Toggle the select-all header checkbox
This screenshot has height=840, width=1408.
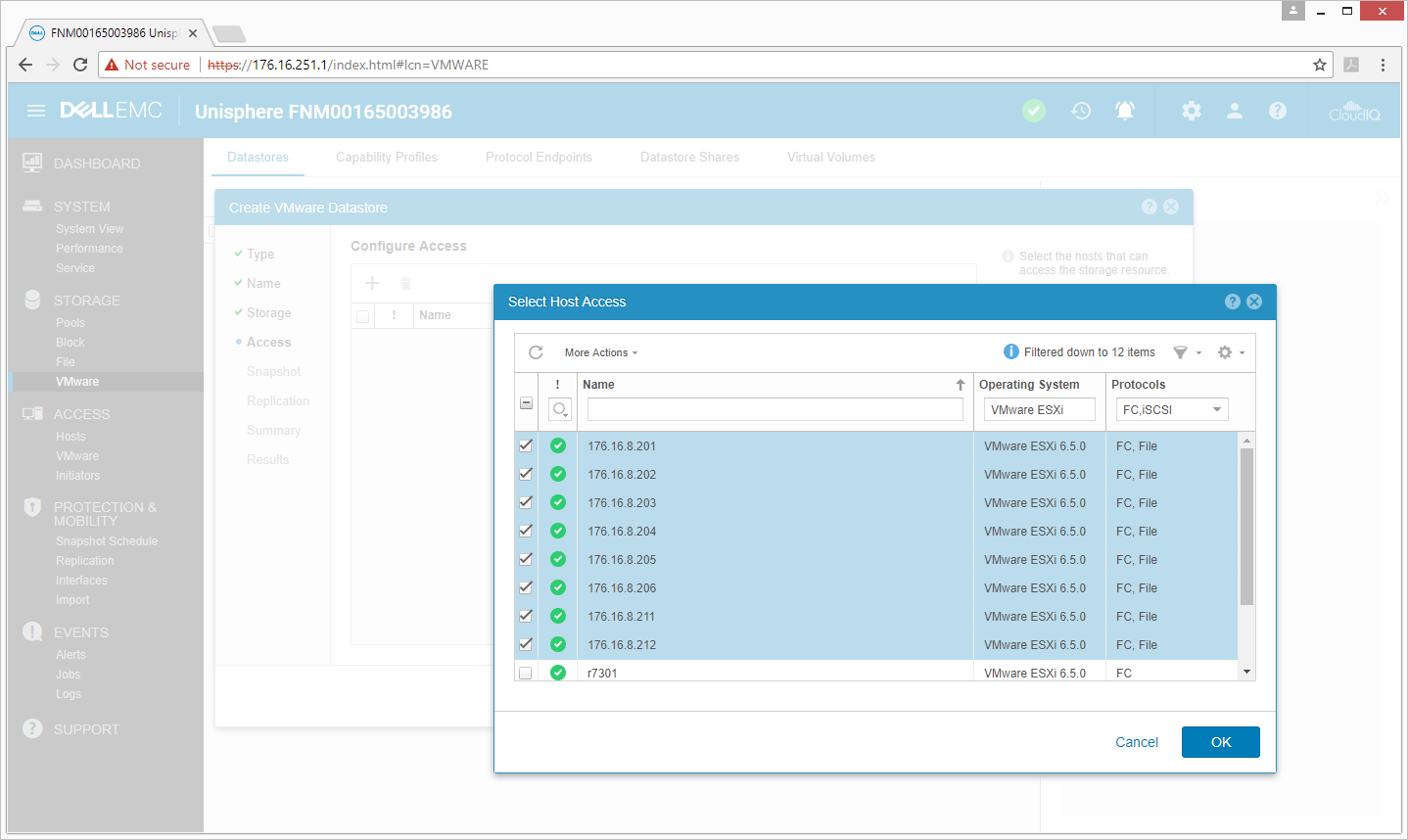point(526,403)
